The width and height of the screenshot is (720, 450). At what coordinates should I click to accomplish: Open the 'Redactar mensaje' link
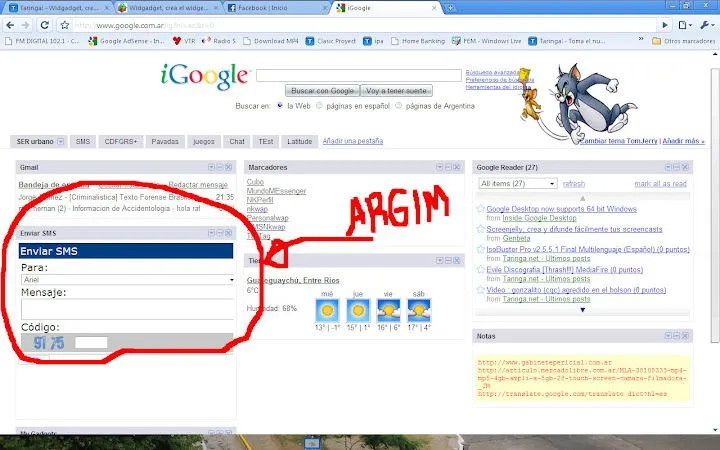[x=198, y=185]
